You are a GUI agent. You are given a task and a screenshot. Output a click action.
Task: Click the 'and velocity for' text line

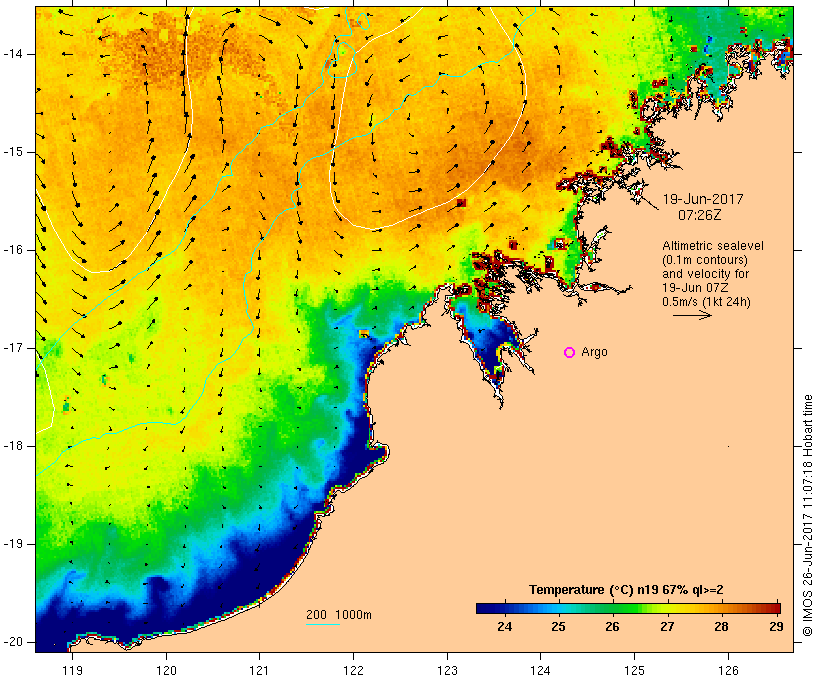pos(705,274)
